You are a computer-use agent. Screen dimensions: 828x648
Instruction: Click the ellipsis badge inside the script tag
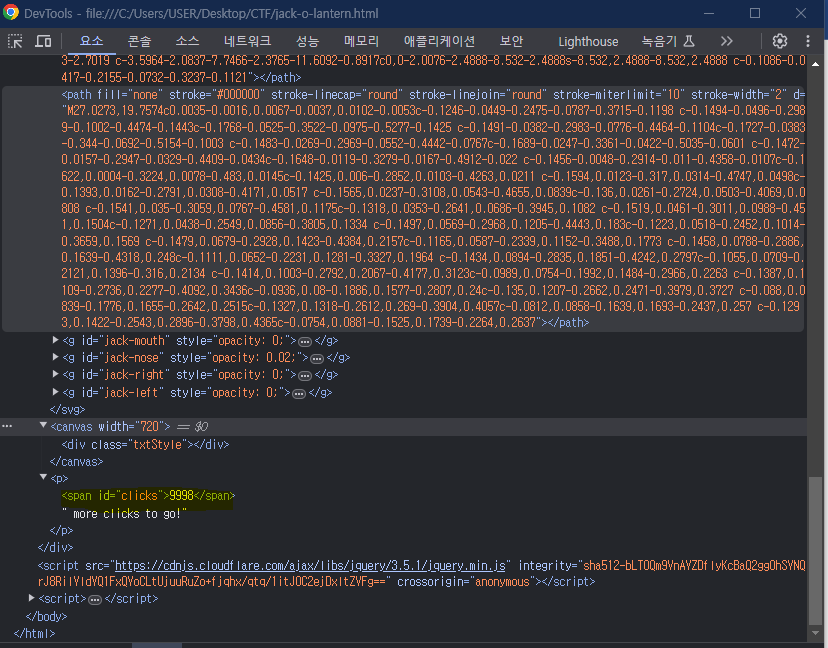click(95, 599)
